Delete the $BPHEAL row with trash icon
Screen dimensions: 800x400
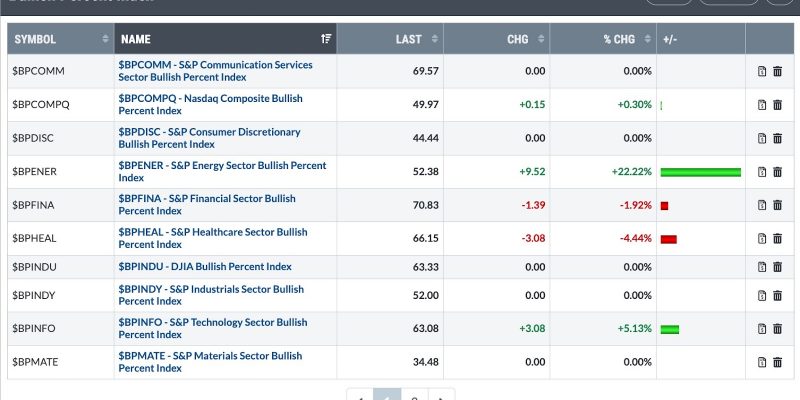tap(778, 238)
